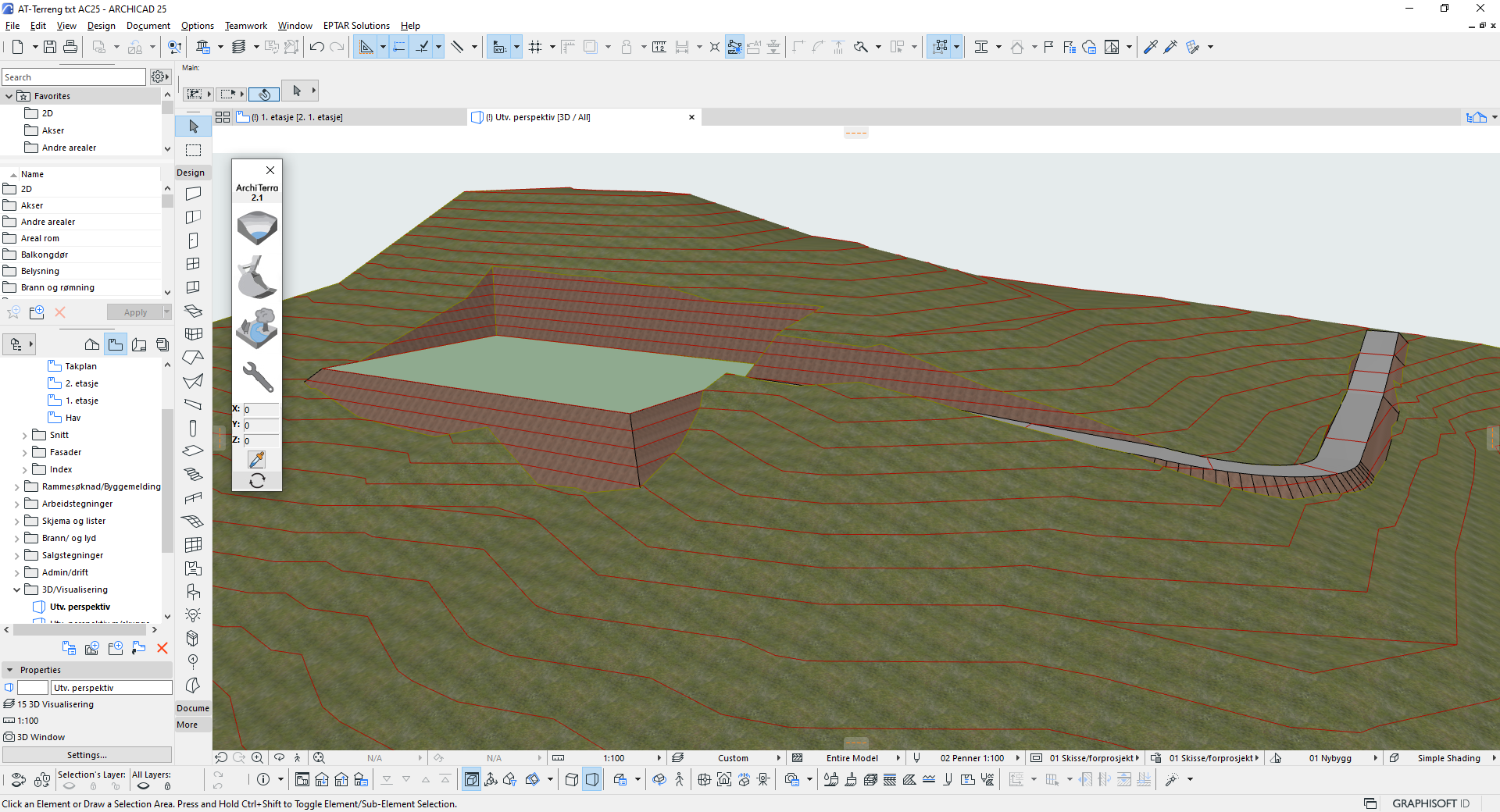The height and width of the screenshot is (812, 1500).
Task: Toggle the suspend groups button
Action: (941, 47)
